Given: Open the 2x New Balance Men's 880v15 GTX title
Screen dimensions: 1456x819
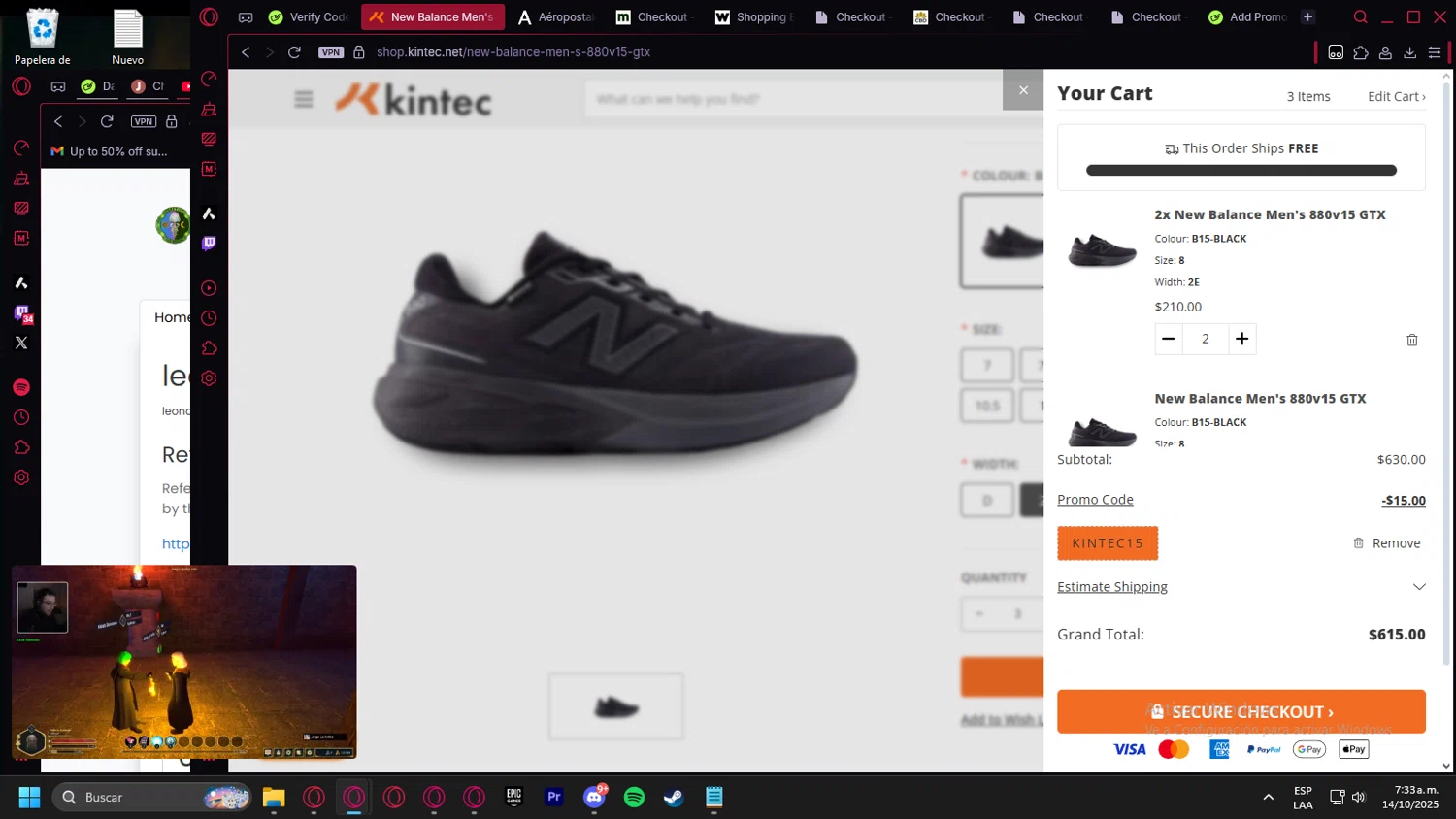Looking at the screenshot, I should (1270, 214).
